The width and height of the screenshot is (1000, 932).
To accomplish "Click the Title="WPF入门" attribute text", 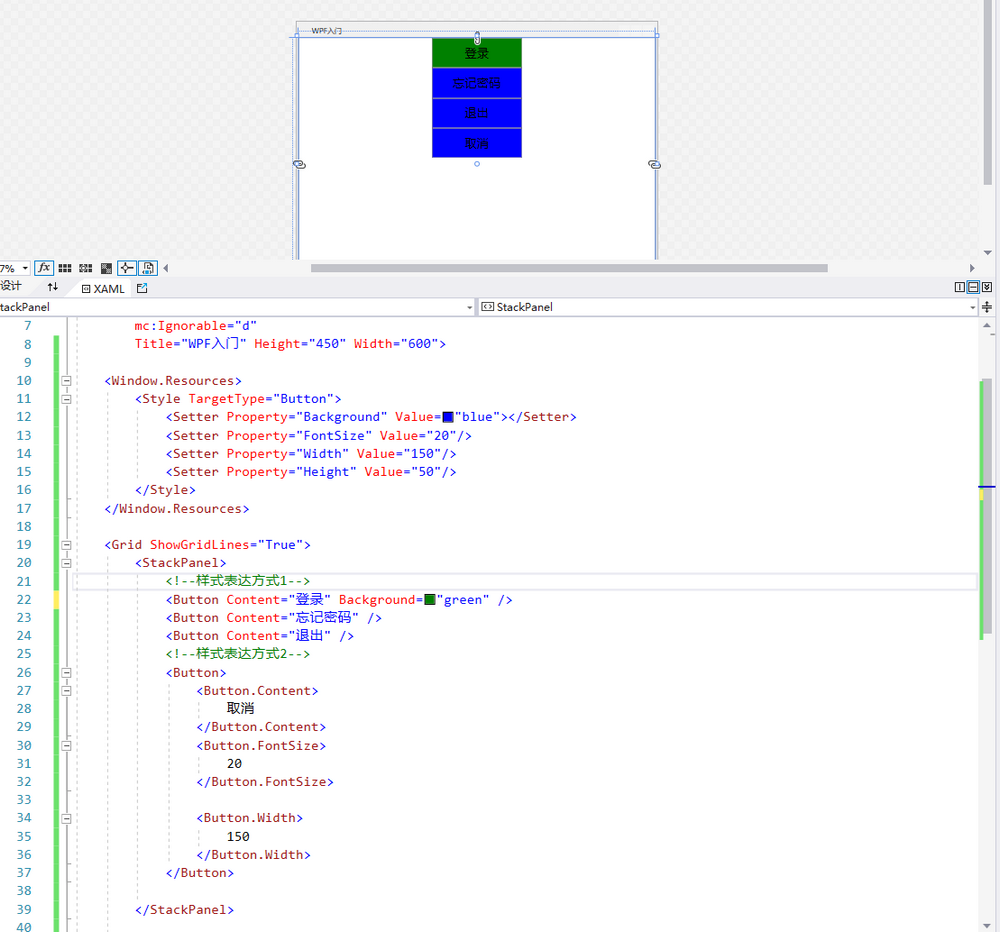I will [x=190, y=344].
